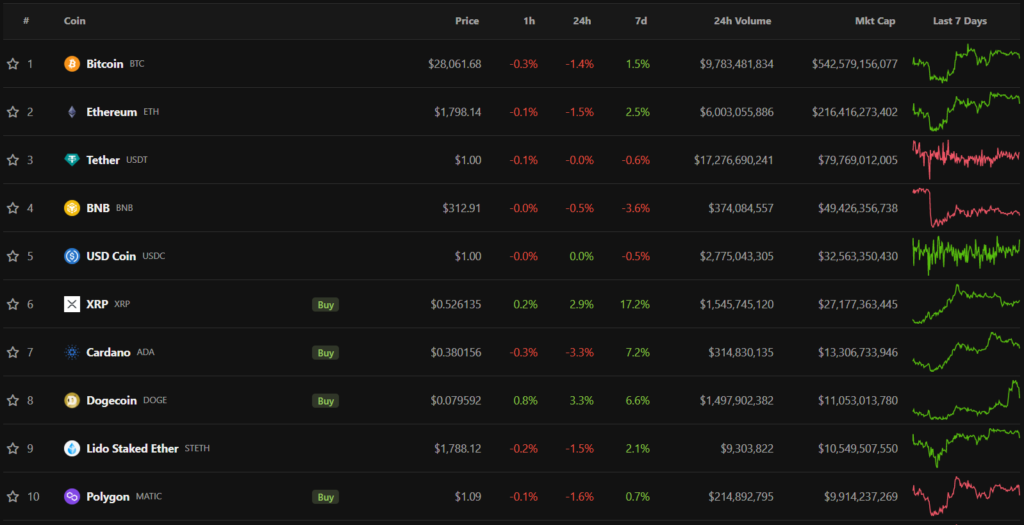Sort by the 1h change column
Image resolution: width=1024 pixels, height=525 pixels.
pyautogui.click(x=529, y=21)
